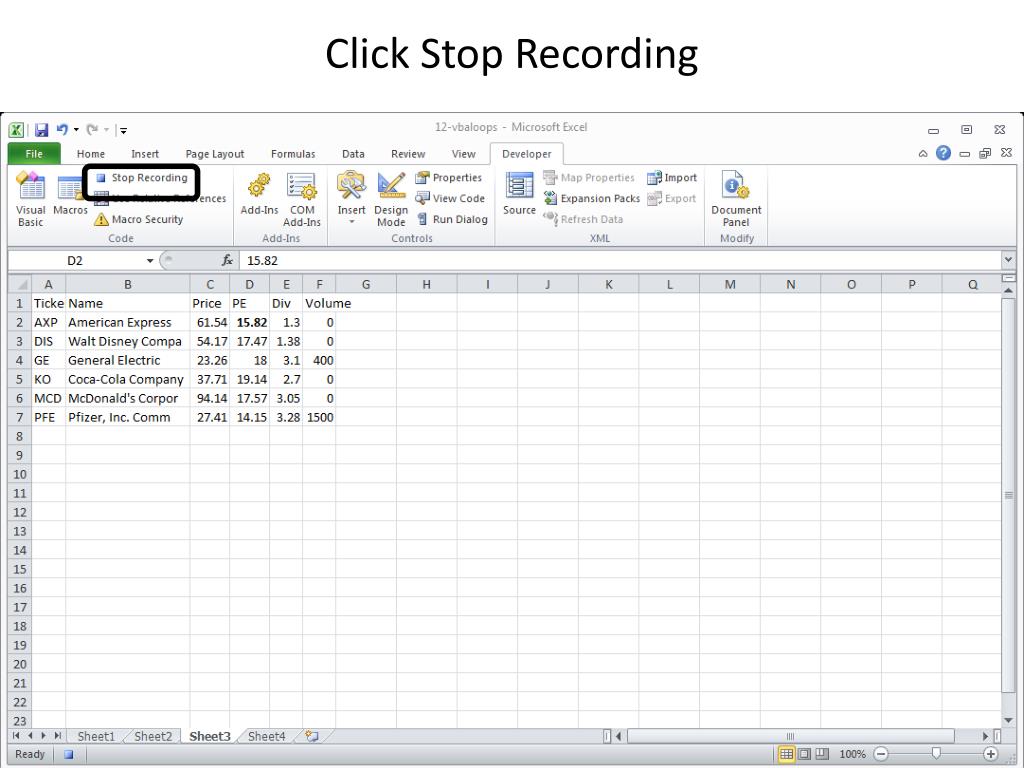Switch to the Home tab

click(91, 153)
